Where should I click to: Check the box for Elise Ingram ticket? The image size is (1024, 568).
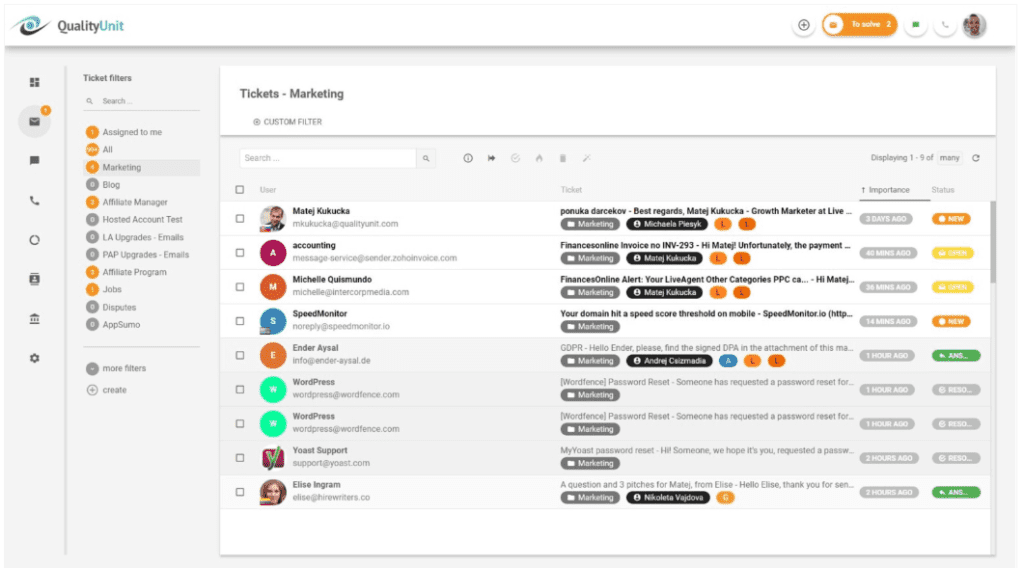coord(240,492)
